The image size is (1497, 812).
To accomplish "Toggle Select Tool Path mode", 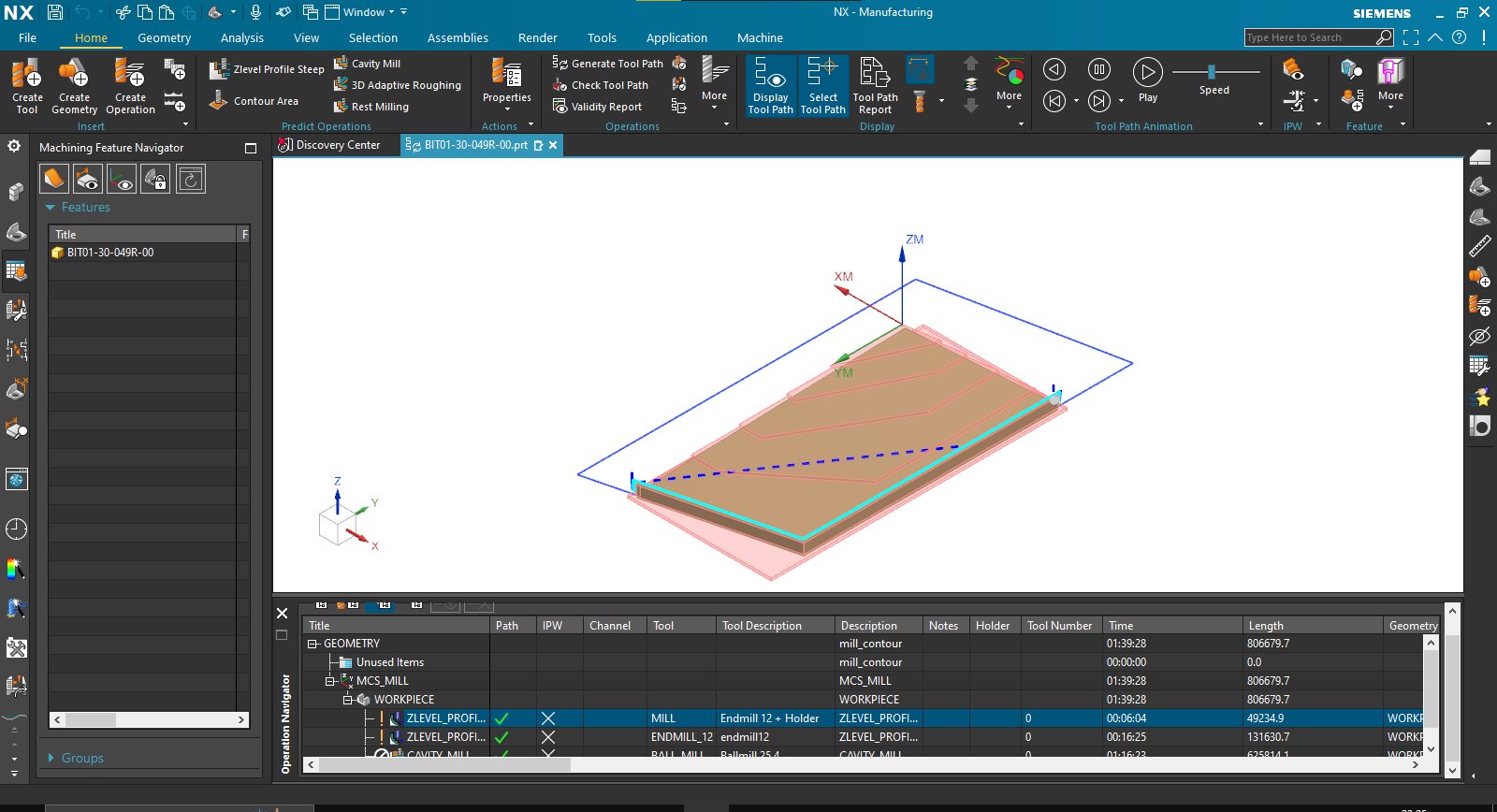I will (822, 84).
